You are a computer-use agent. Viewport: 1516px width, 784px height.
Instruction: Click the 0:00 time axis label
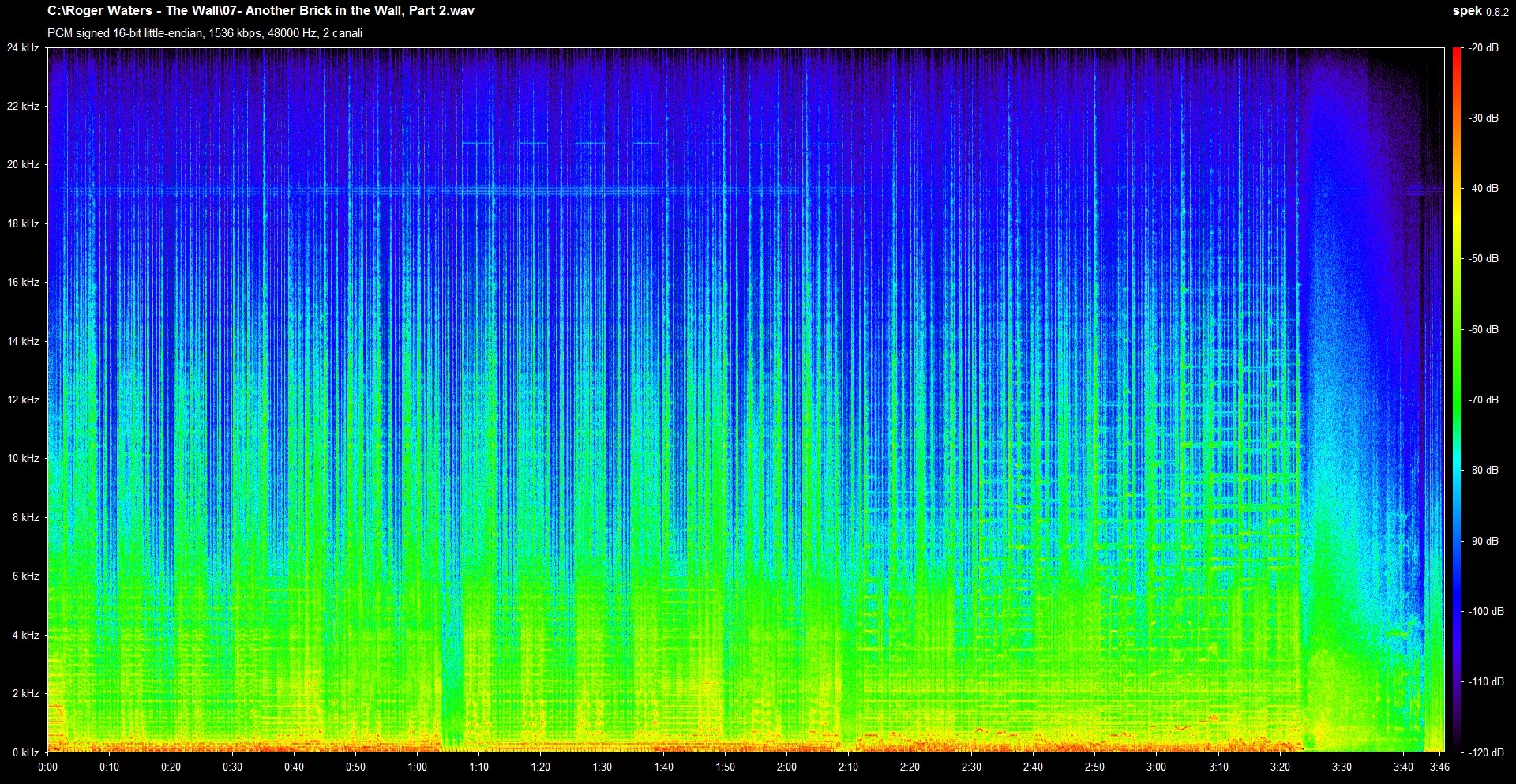[47, 767]
